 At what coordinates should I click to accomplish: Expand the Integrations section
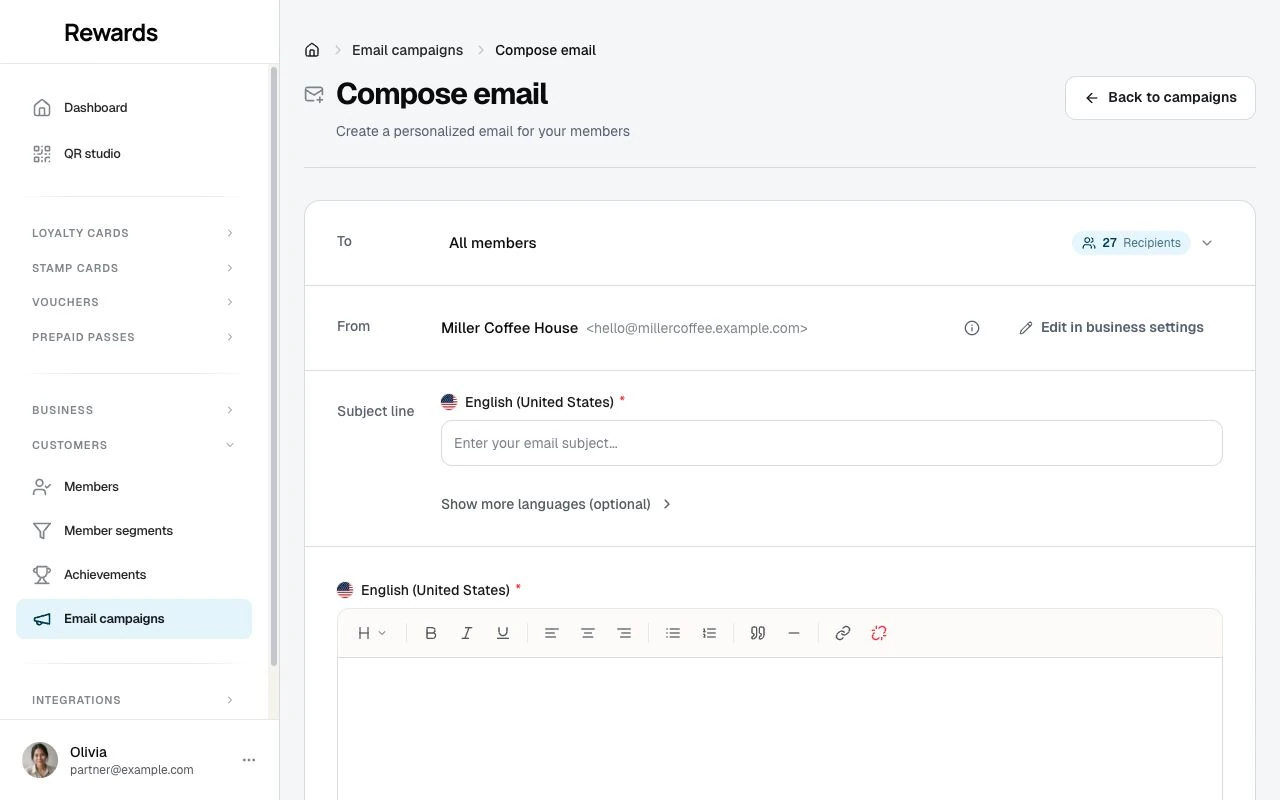pos(133,700)
